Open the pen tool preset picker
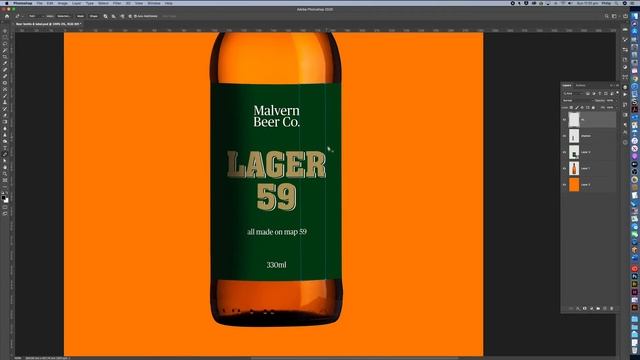The width and height of the screenshot is (640, 360). pos(18,16)
